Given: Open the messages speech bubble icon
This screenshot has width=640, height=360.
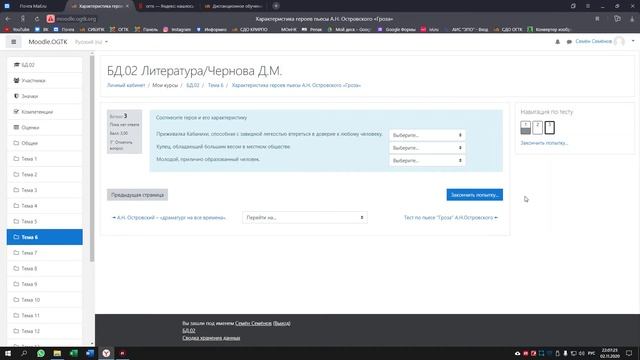Looking at the screenshot, I should click(x=569, y=42).
